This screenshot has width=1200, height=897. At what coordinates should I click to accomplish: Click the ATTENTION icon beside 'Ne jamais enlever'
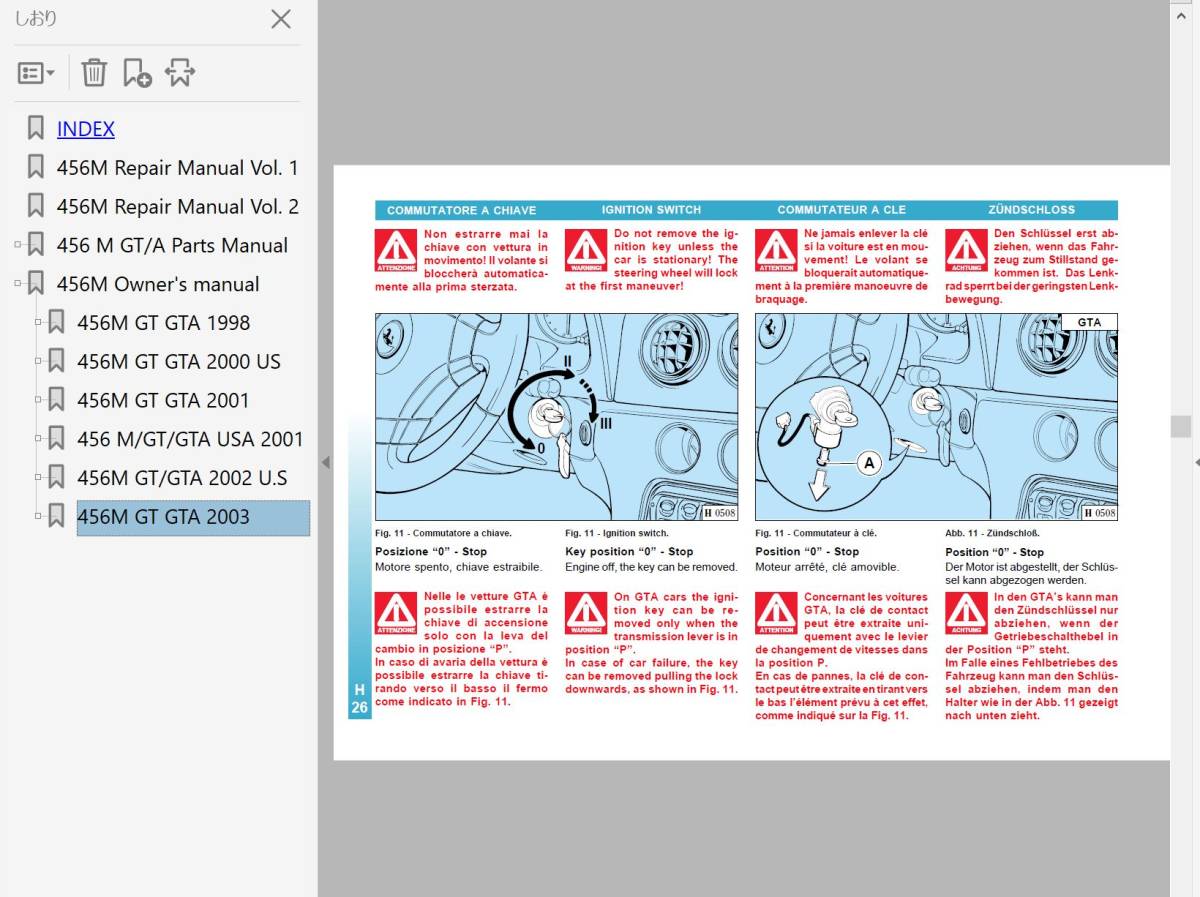click(776, 249)
